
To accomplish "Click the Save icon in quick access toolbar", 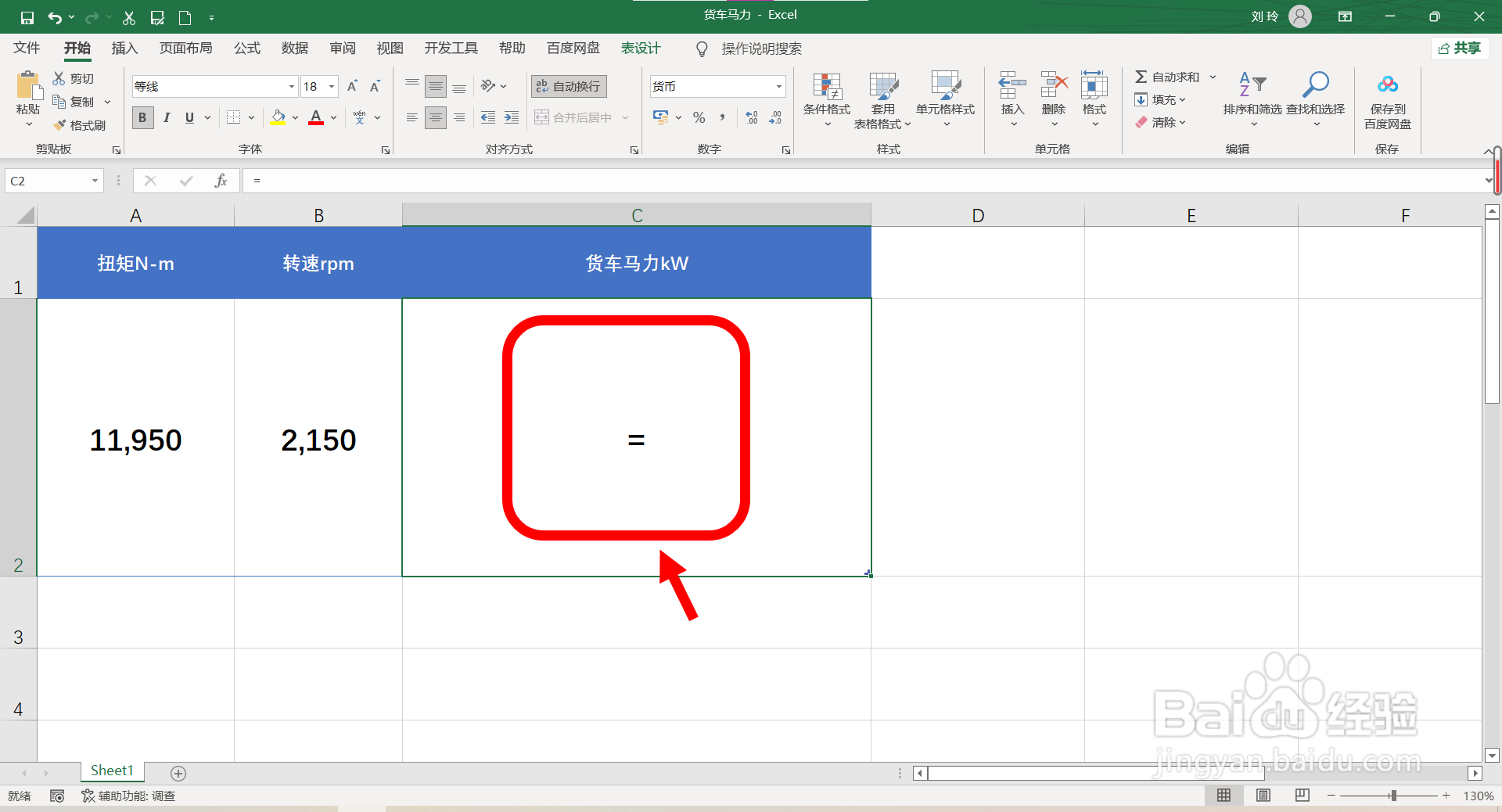I will click(27, 17).
